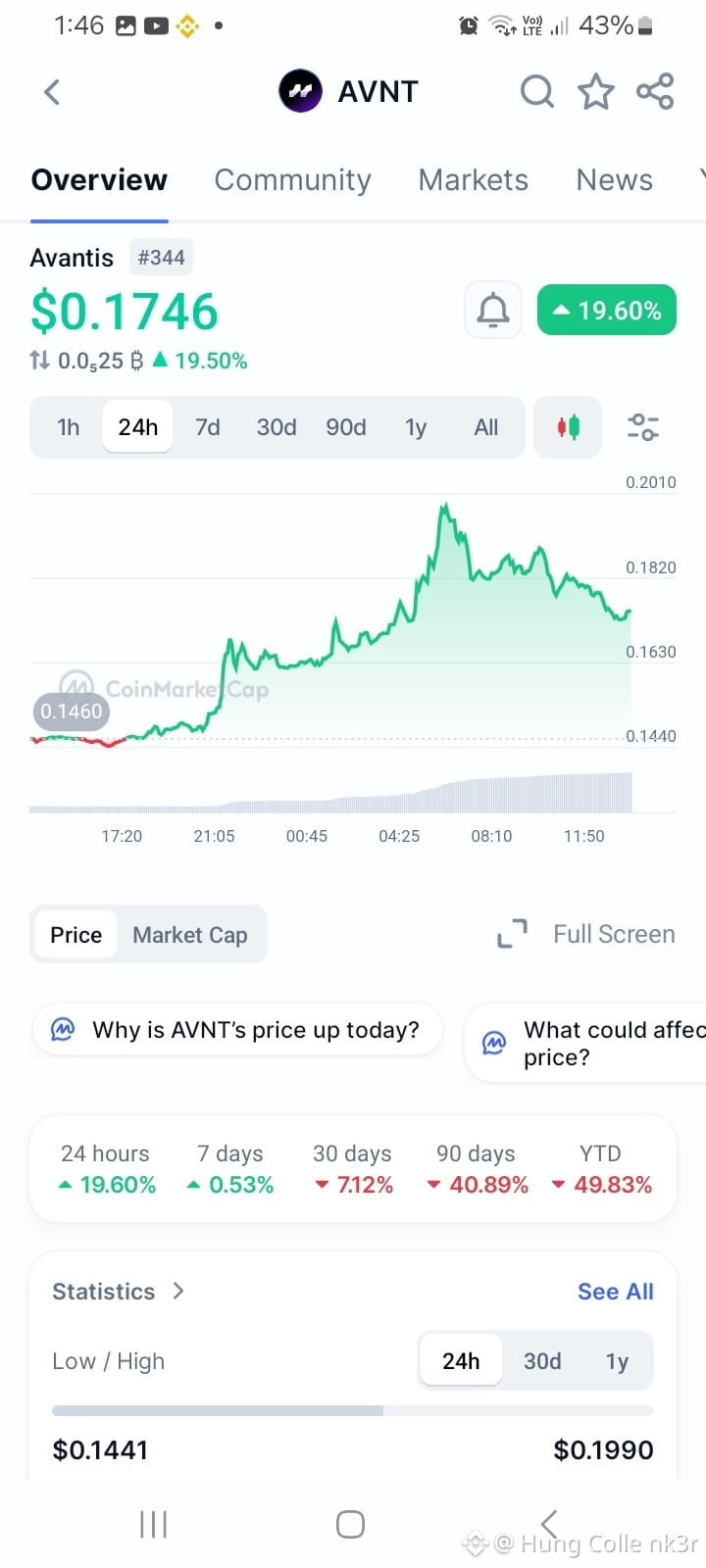Toggle the 19.60% change badge
The width and height of the screenshot is (706, 1568).
(x=607, y=311)
